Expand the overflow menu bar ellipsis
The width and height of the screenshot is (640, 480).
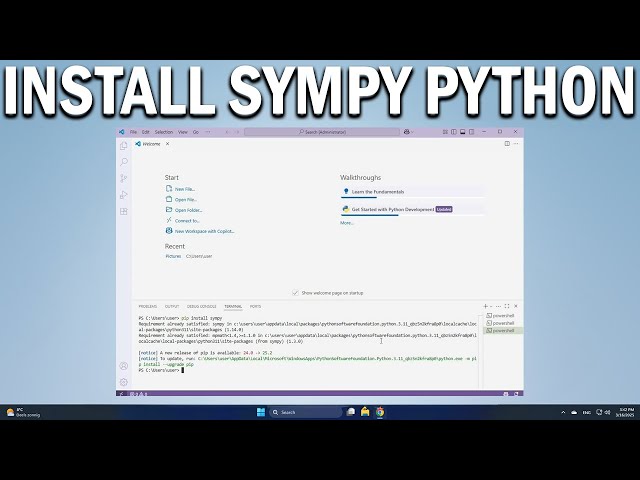click(x=208, y=132)
